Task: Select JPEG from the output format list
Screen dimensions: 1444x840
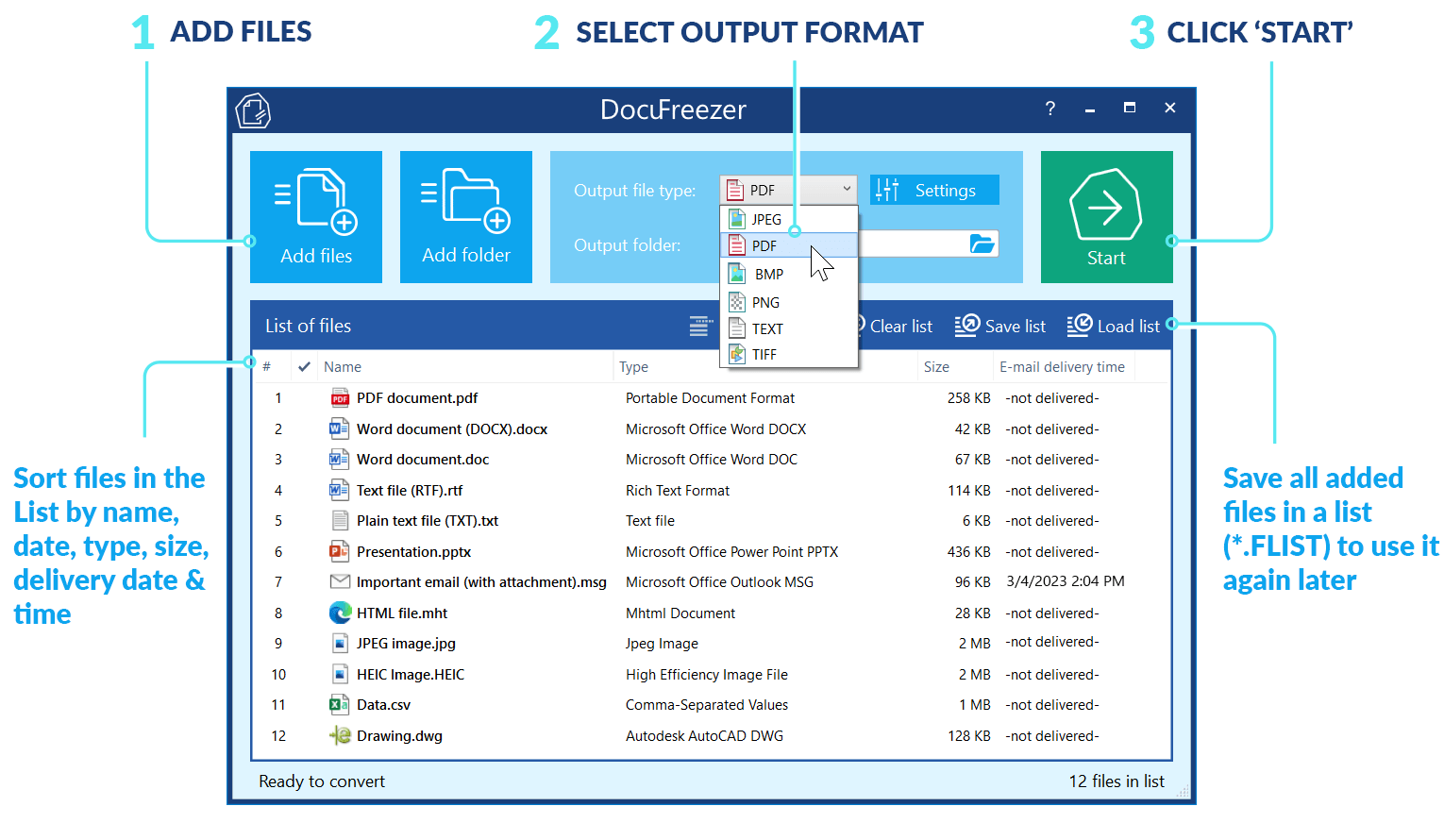Action: tap(766, 219)
